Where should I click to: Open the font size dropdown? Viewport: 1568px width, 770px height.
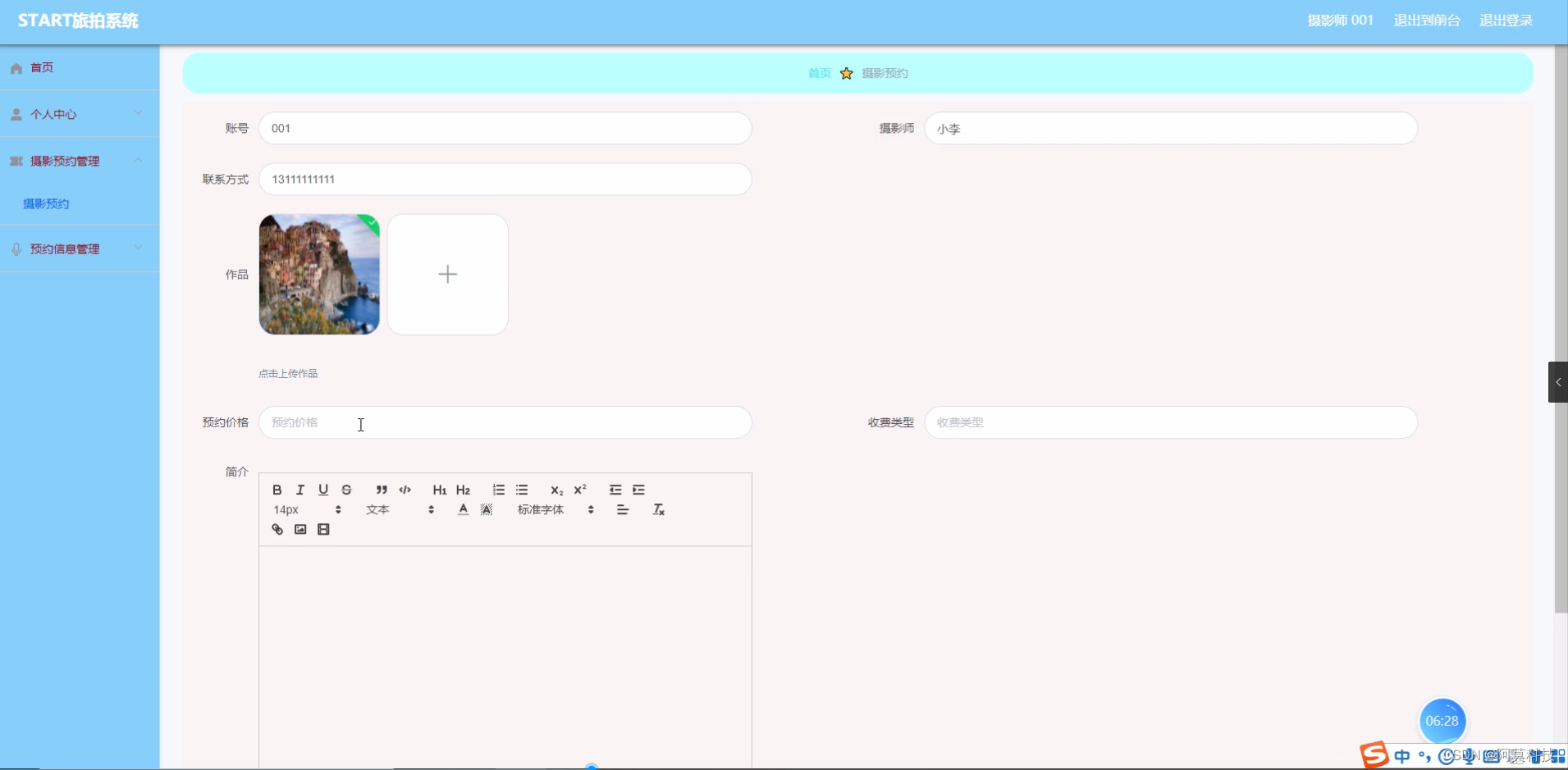[307, 508]
